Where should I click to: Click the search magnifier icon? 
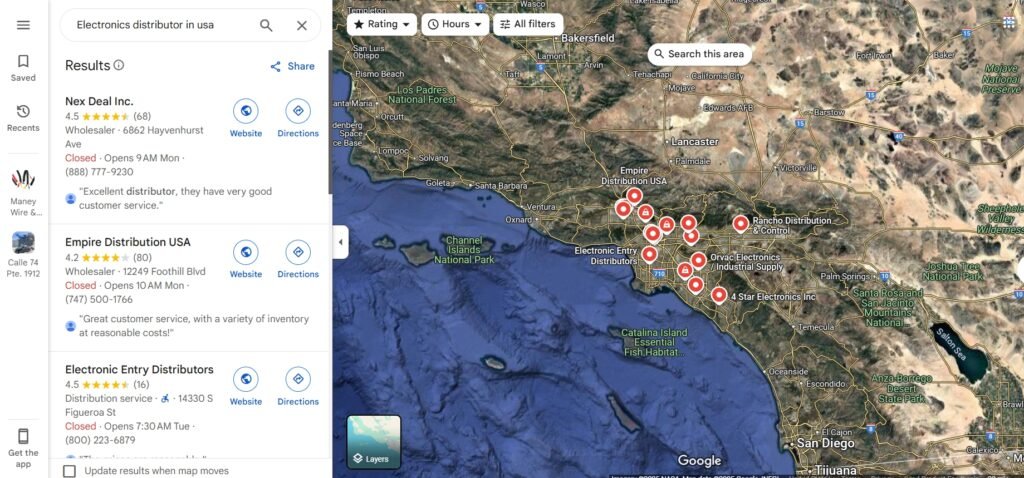[266, 25]
